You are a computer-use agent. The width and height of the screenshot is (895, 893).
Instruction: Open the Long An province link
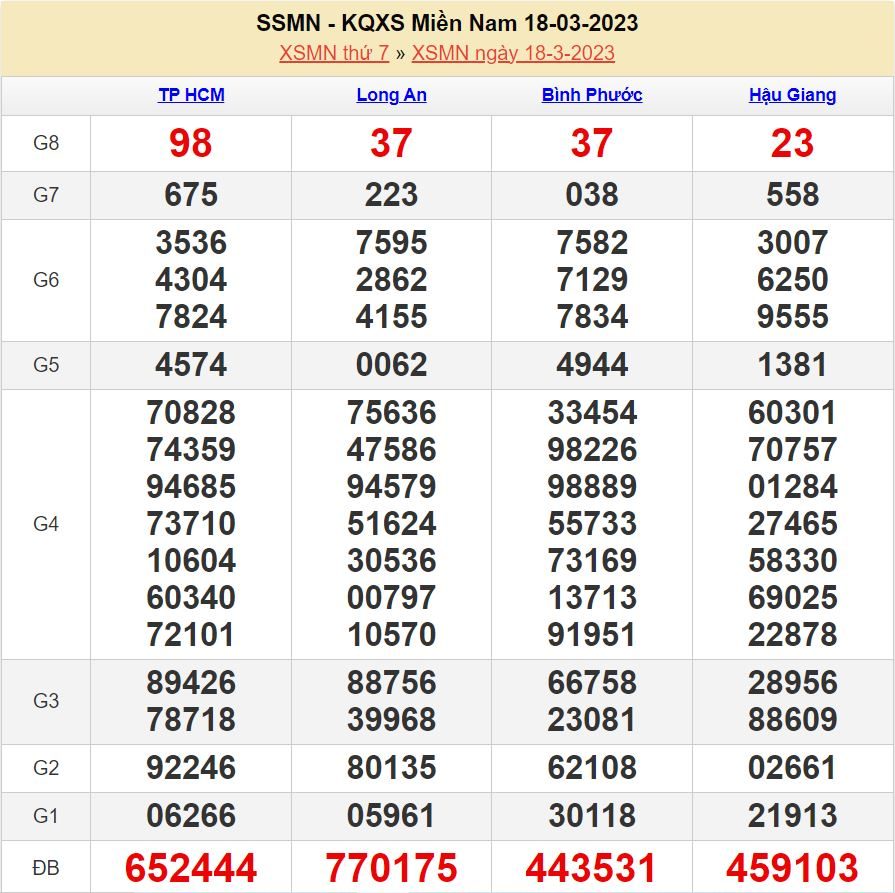tap(392, 95)
